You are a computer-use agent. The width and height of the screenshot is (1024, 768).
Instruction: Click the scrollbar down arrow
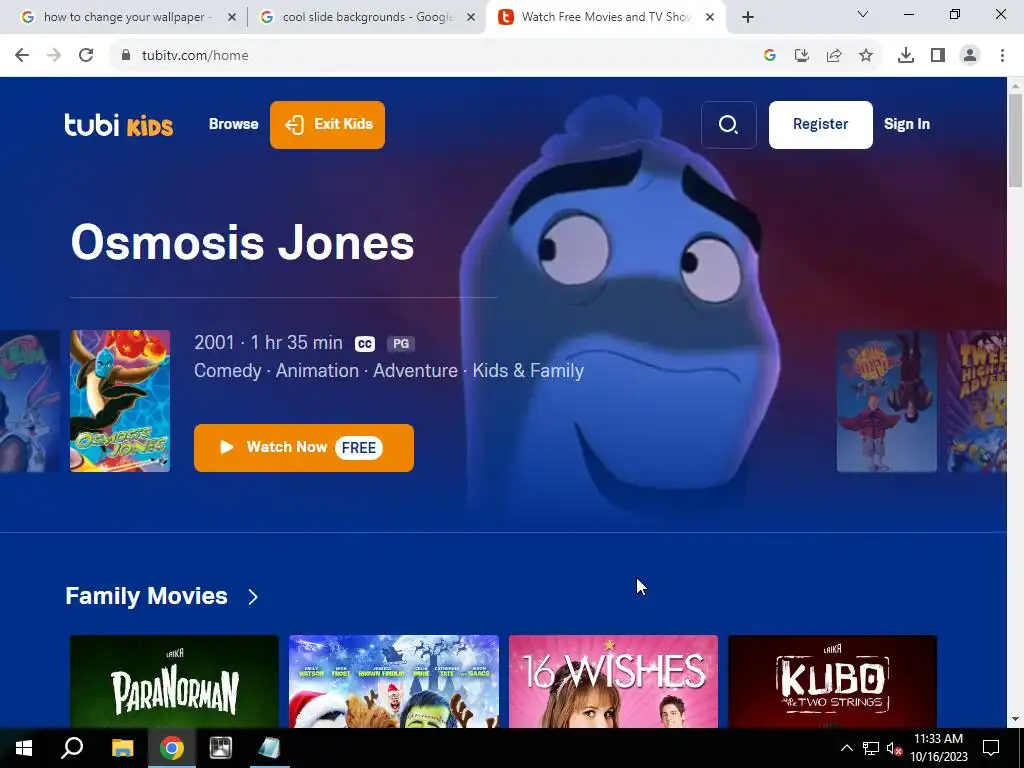click(1016, 720)
